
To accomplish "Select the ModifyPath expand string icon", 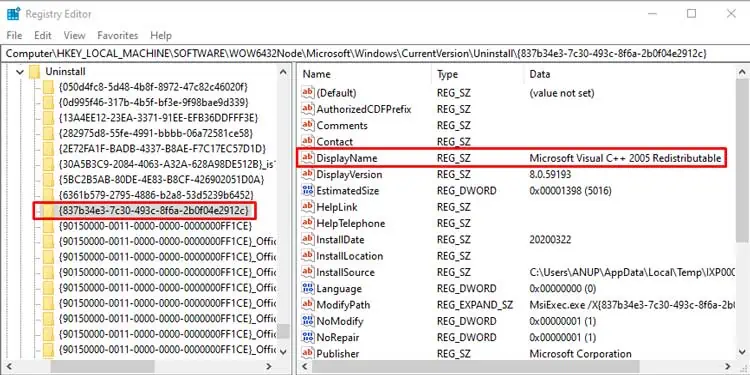I will pos(308,305).
